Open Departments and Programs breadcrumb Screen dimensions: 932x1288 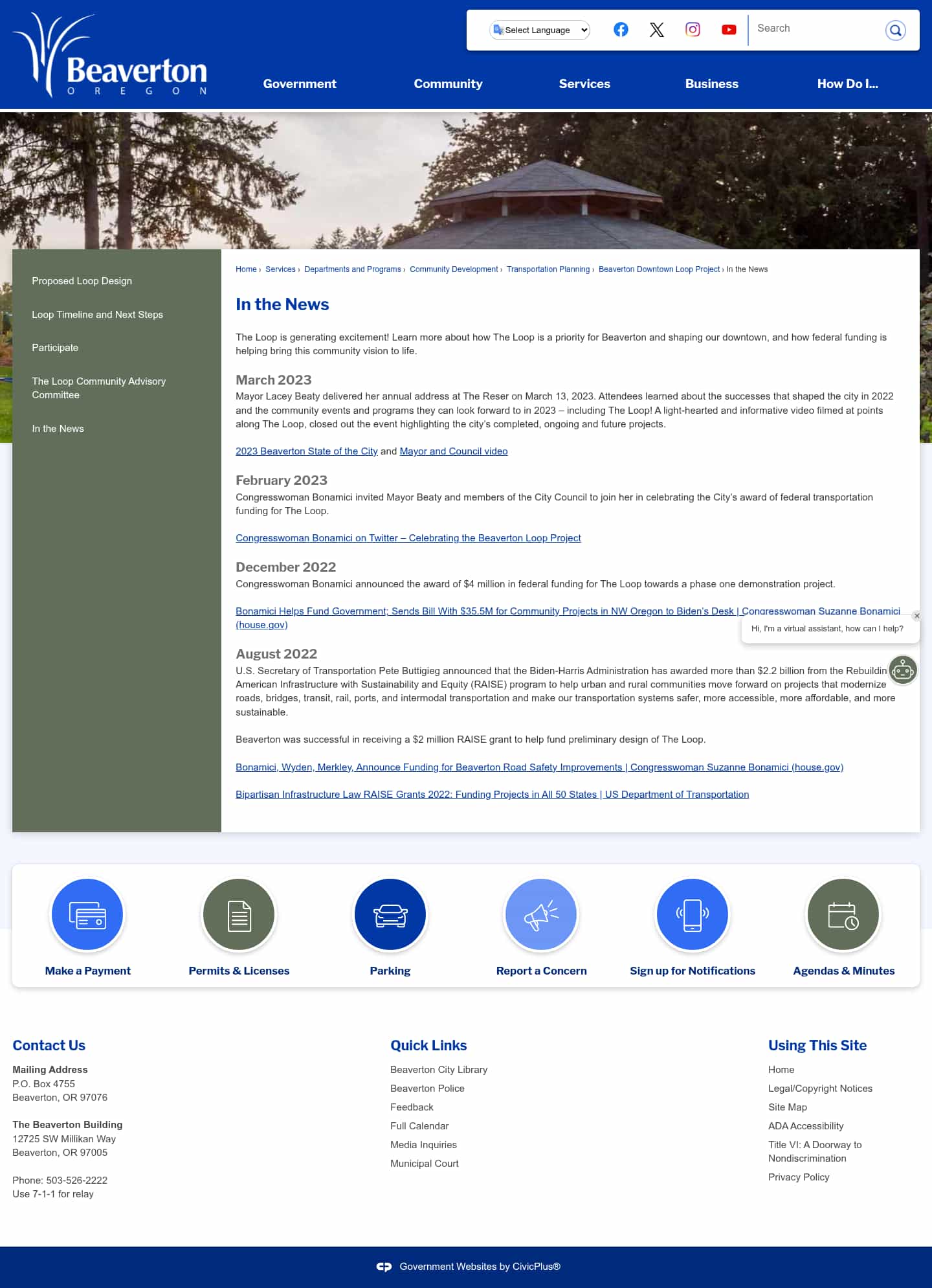(353, 269)
